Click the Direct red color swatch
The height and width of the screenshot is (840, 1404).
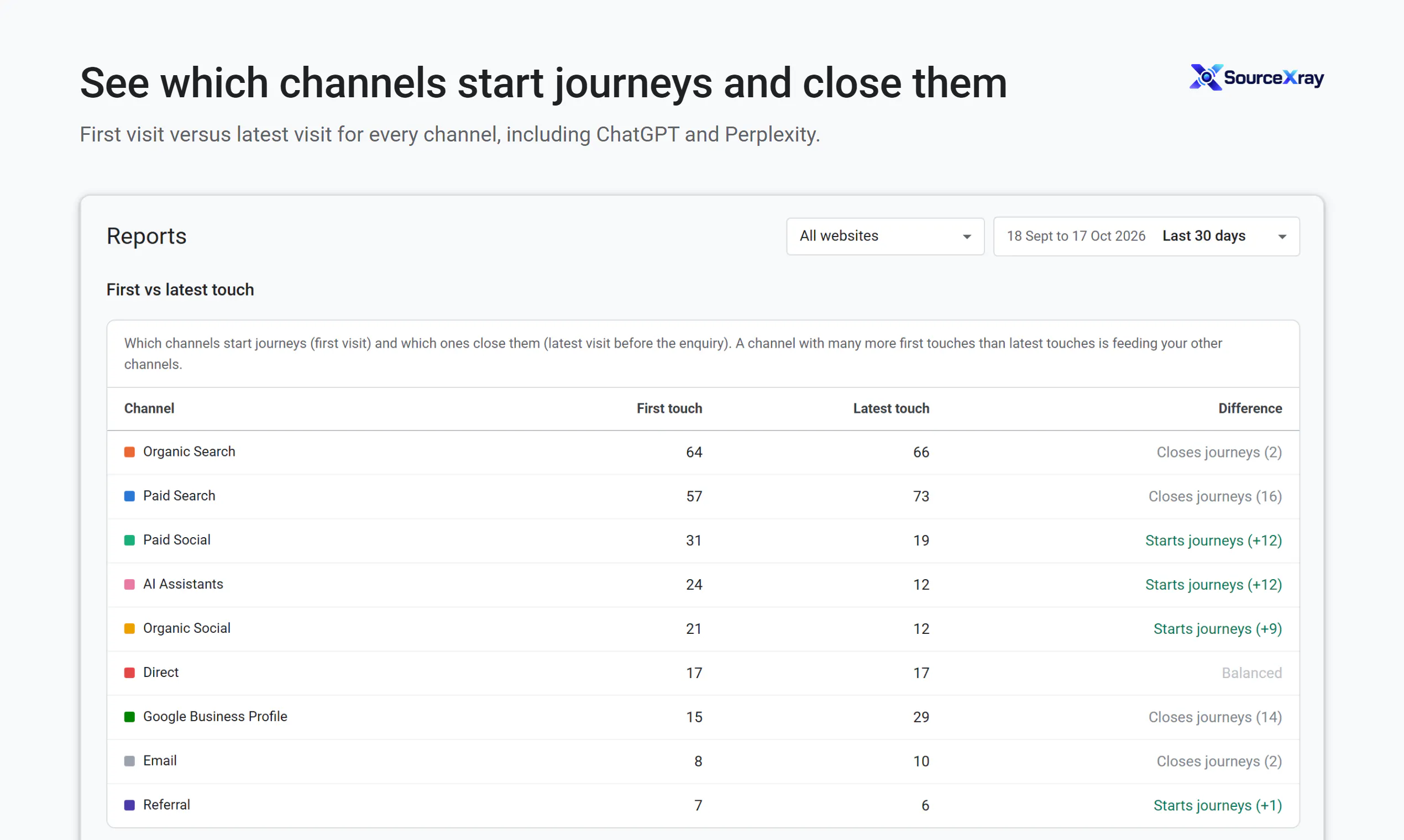(130, 673)
